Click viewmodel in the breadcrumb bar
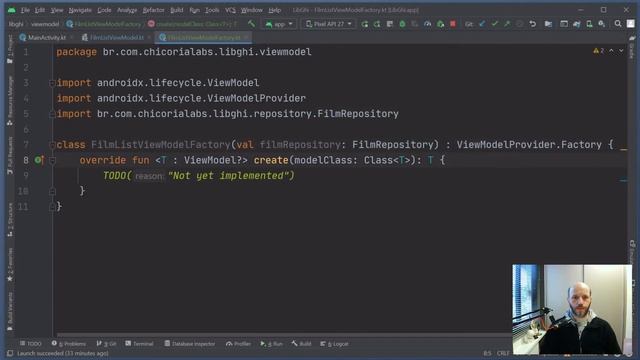 click(x=45, y=24)
